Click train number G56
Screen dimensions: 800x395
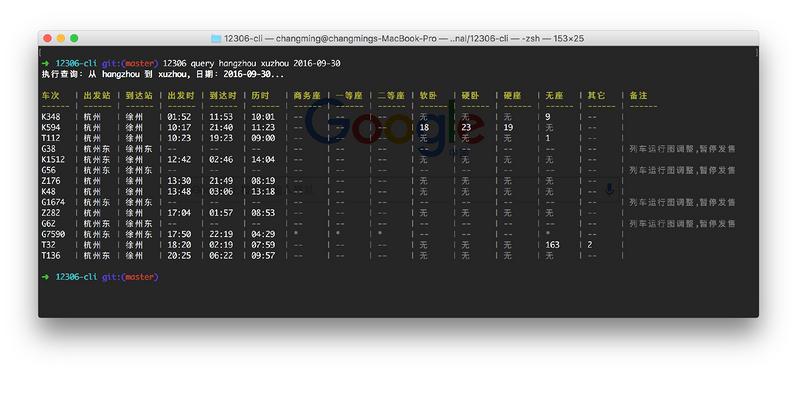[x=48, y=170]
